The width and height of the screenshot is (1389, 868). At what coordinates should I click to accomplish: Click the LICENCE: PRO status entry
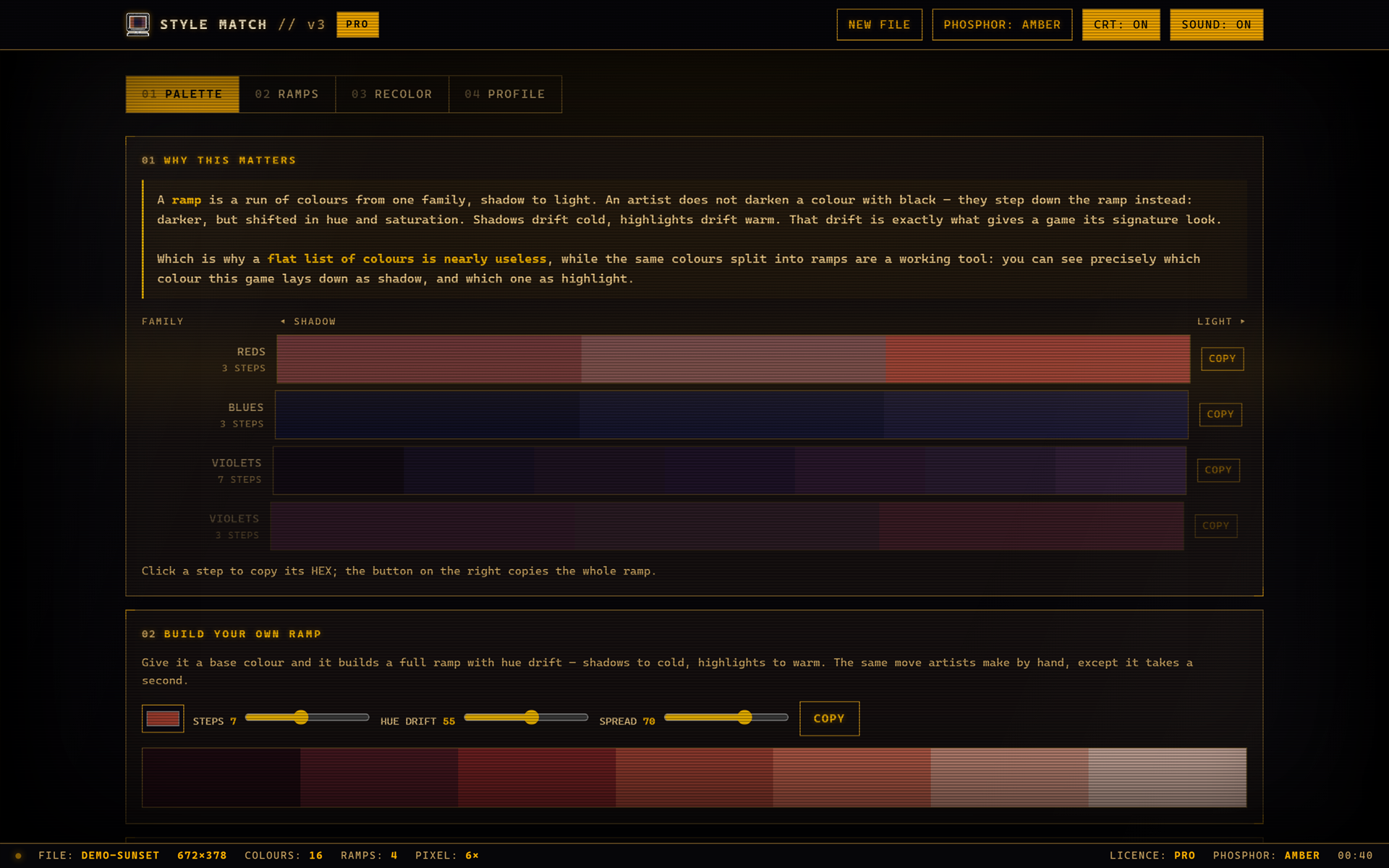pyautogui.click(x=1152, y=856)
